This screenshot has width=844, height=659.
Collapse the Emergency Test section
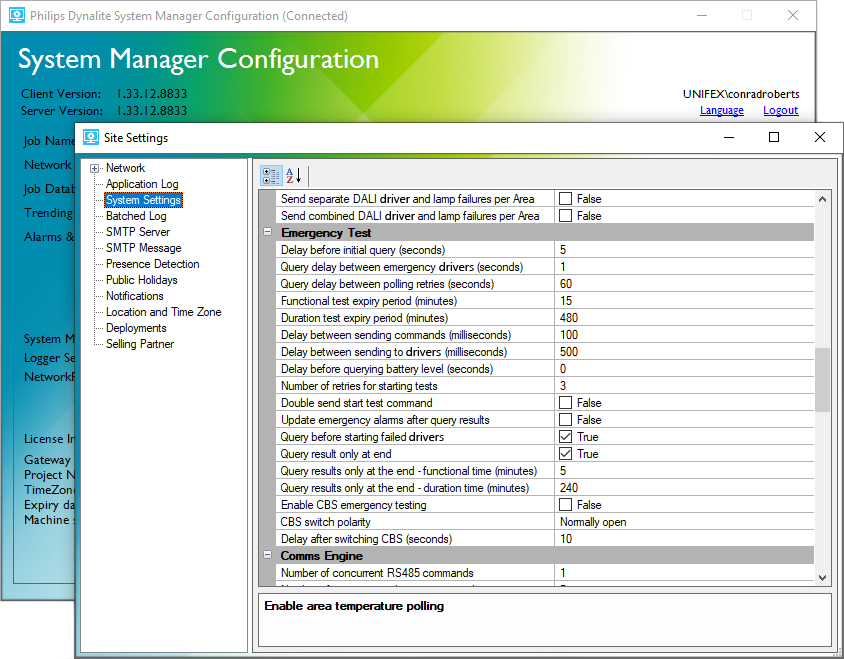[265, 232]
